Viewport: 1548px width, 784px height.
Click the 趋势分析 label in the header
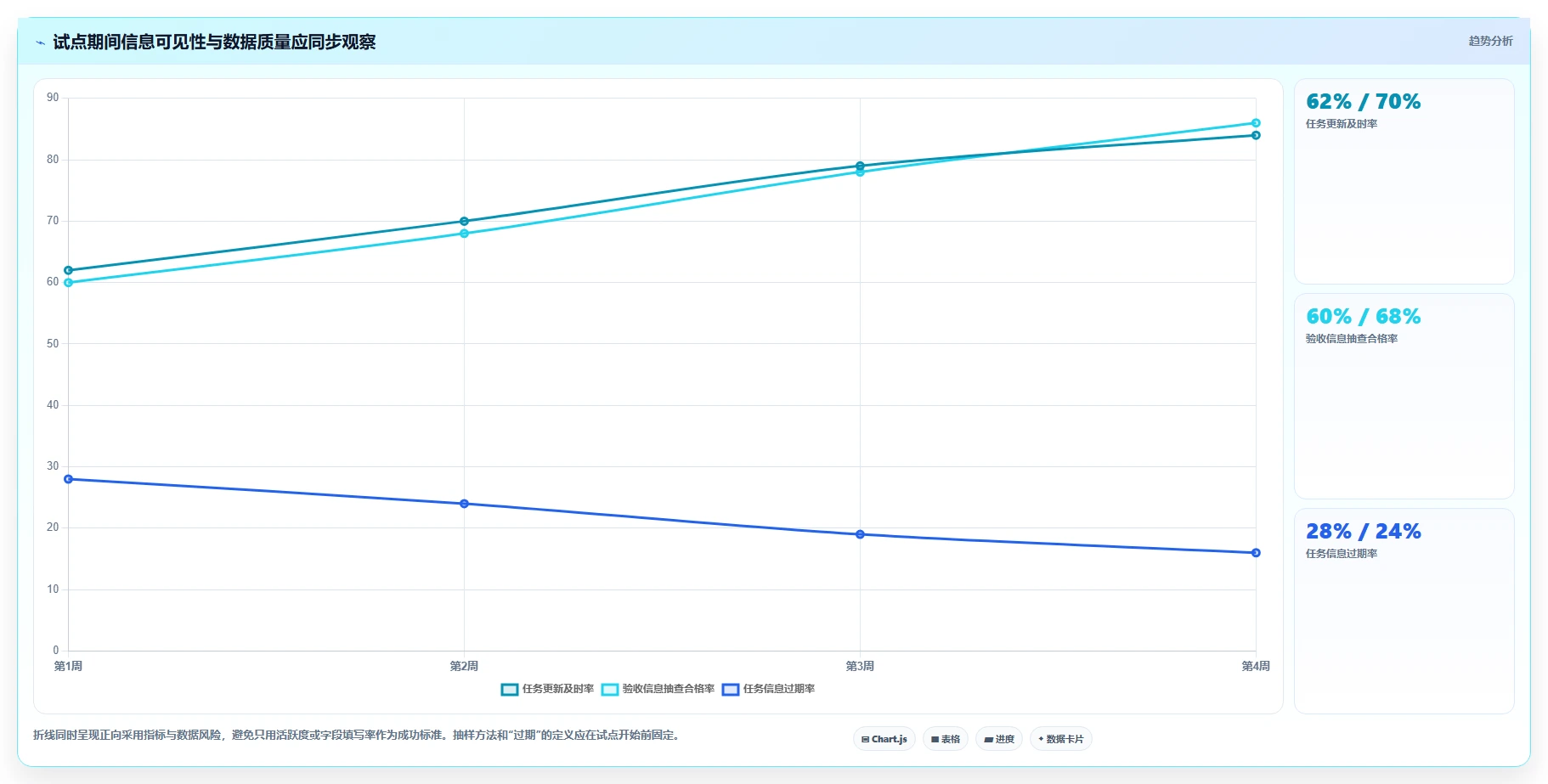coord(1490,41)
